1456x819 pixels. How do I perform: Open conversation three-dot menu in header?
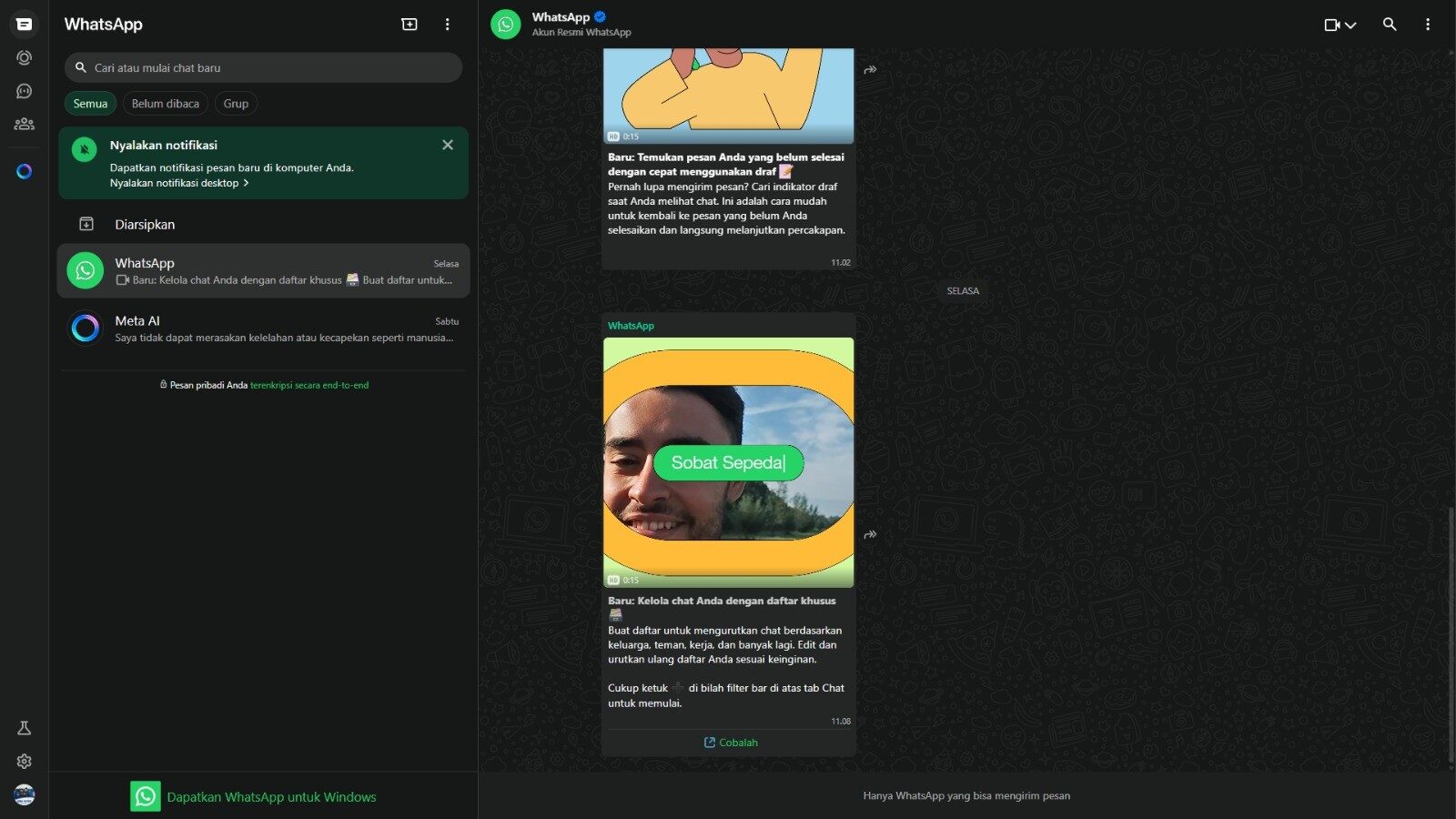[x=1427, y=25]
